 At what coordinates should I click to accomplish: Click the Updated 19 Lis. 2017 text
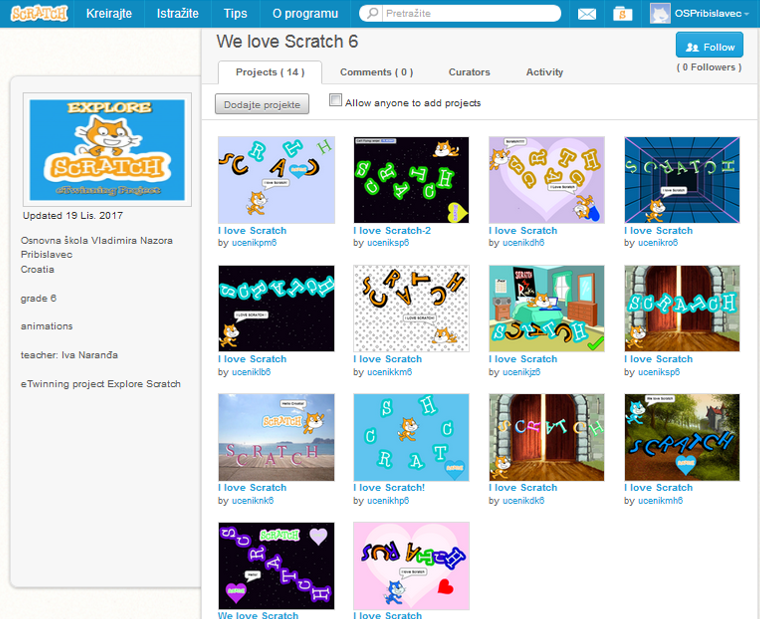point(73,216)
